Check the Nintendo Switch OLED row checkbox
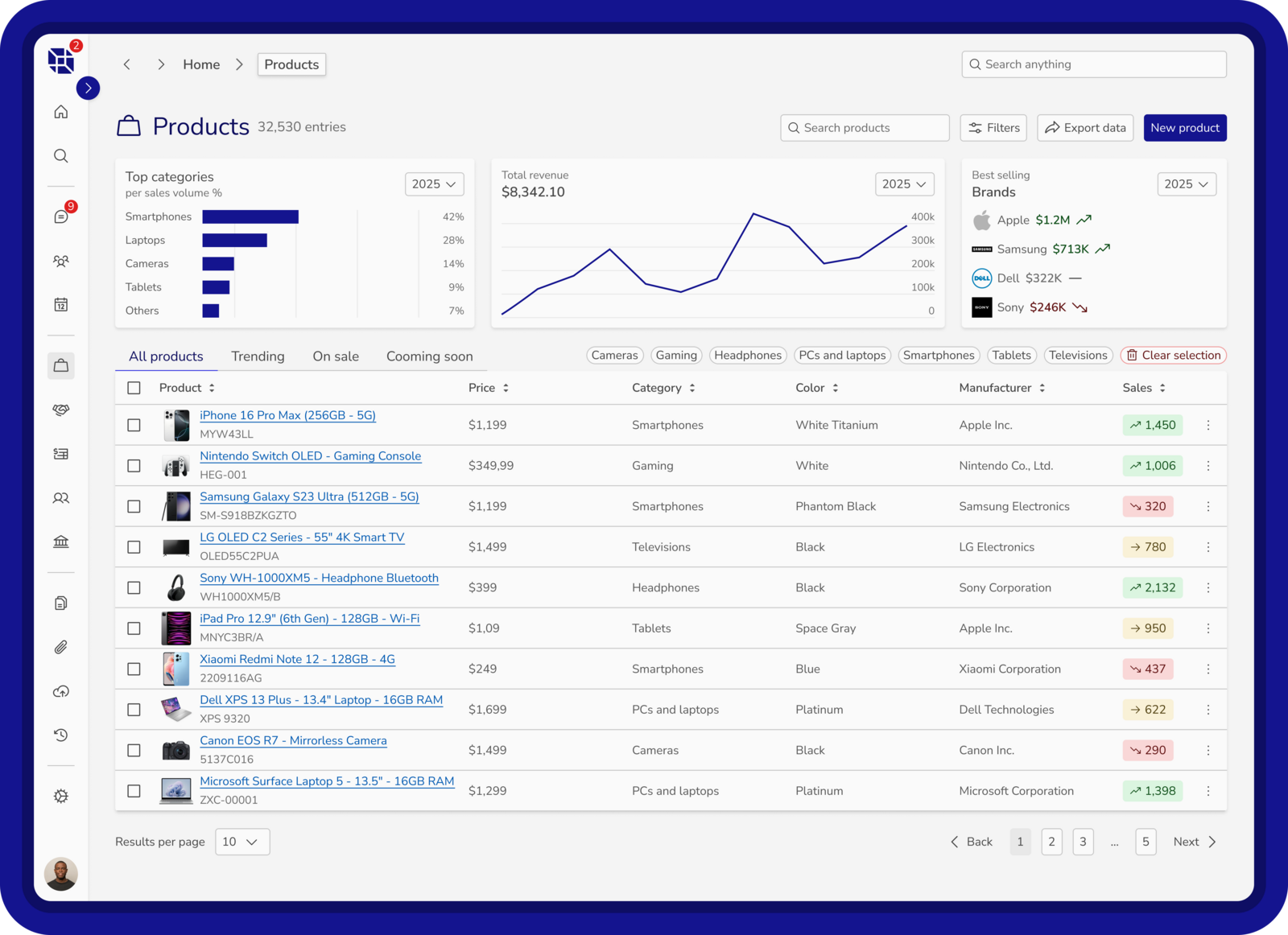 coord(134,466)
